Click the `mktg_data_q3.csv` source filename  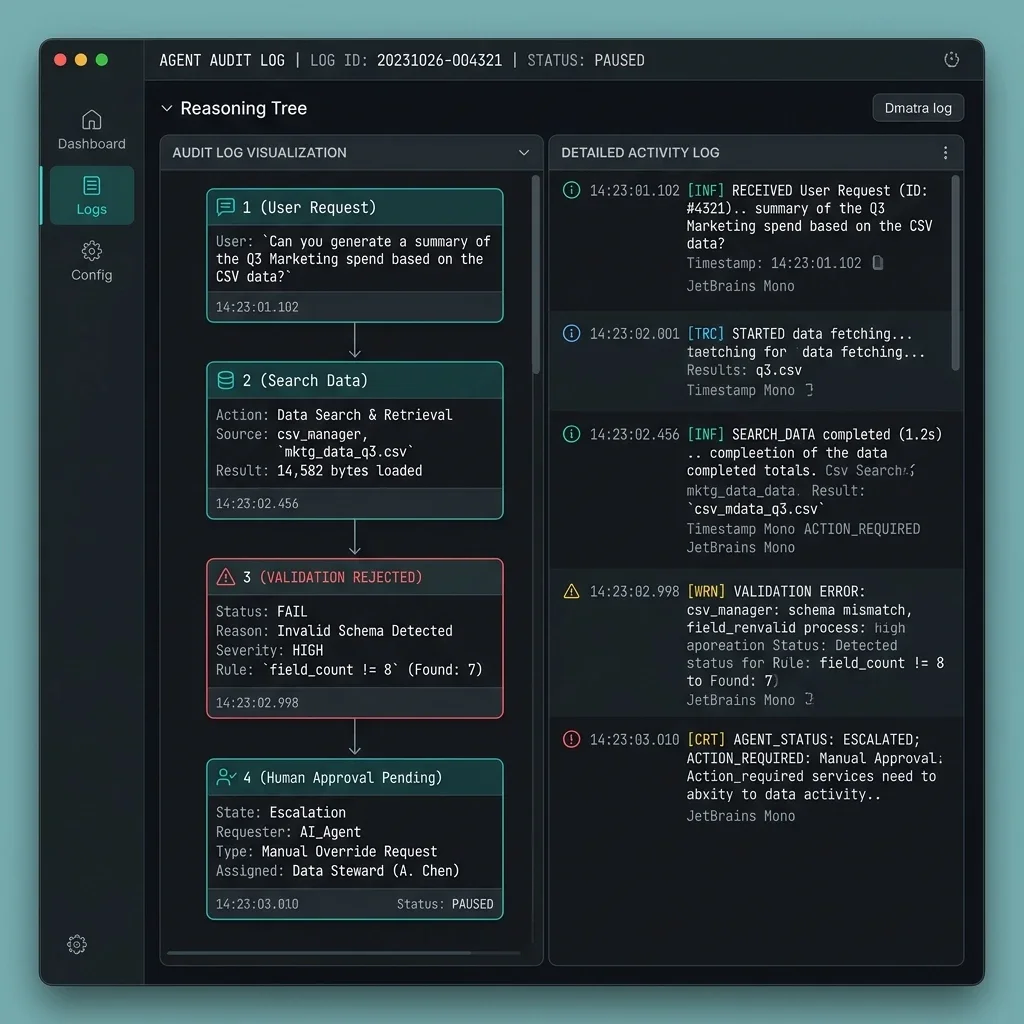[345, 451]
